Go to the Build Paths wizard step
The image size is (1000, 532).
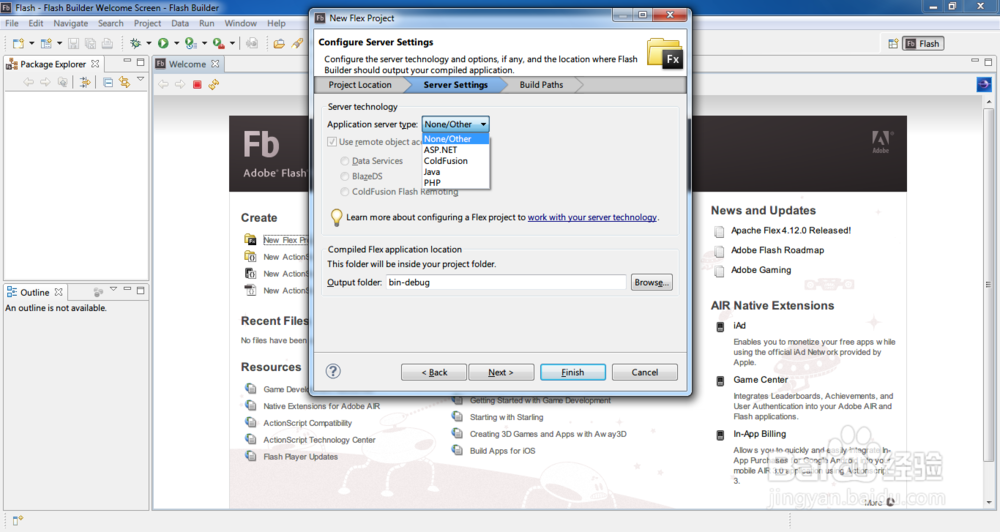541,85
